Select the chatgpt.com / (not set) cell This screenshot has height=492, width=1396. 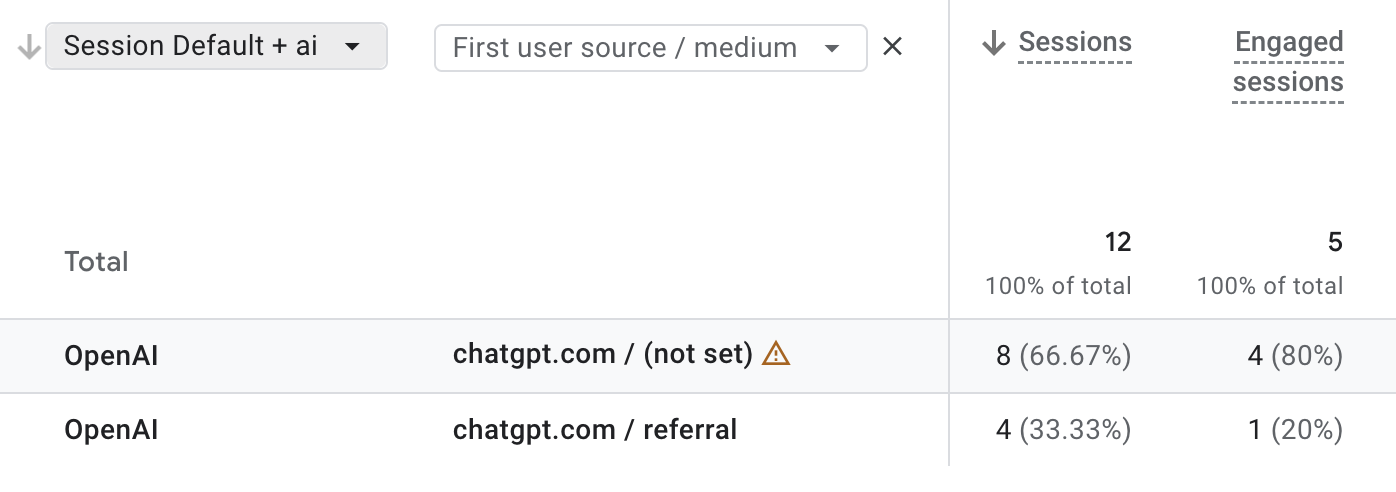point(602,355)
